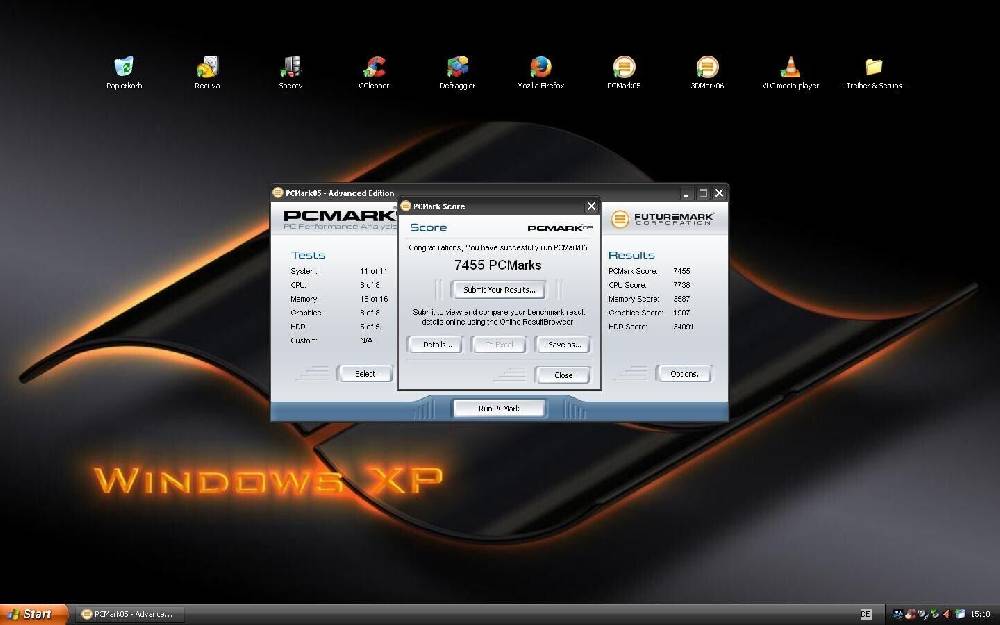Minimize the PCMark05 main window

coord(686,193)
